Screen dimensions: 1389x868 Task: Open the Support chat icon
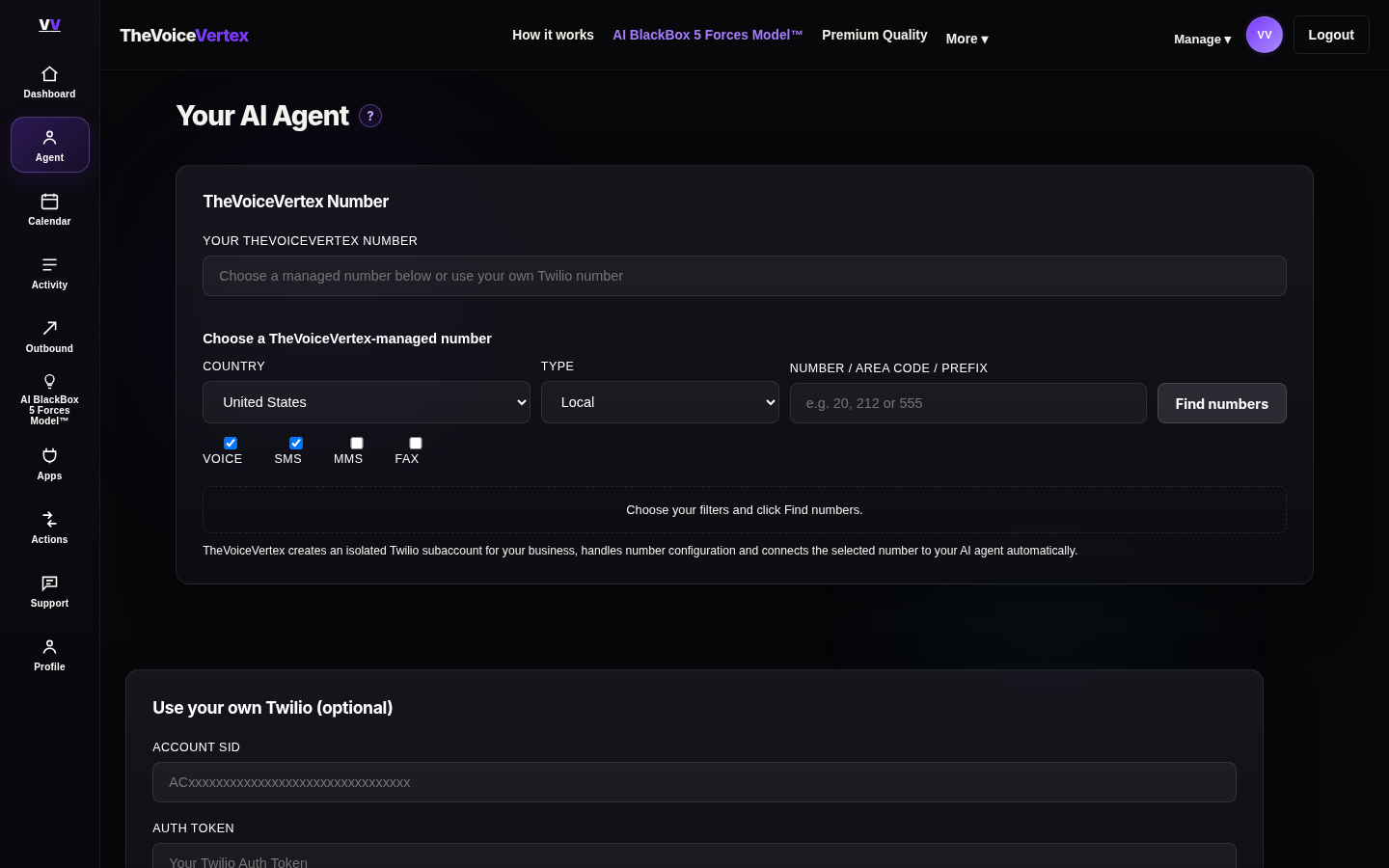(x=49, y=583)
